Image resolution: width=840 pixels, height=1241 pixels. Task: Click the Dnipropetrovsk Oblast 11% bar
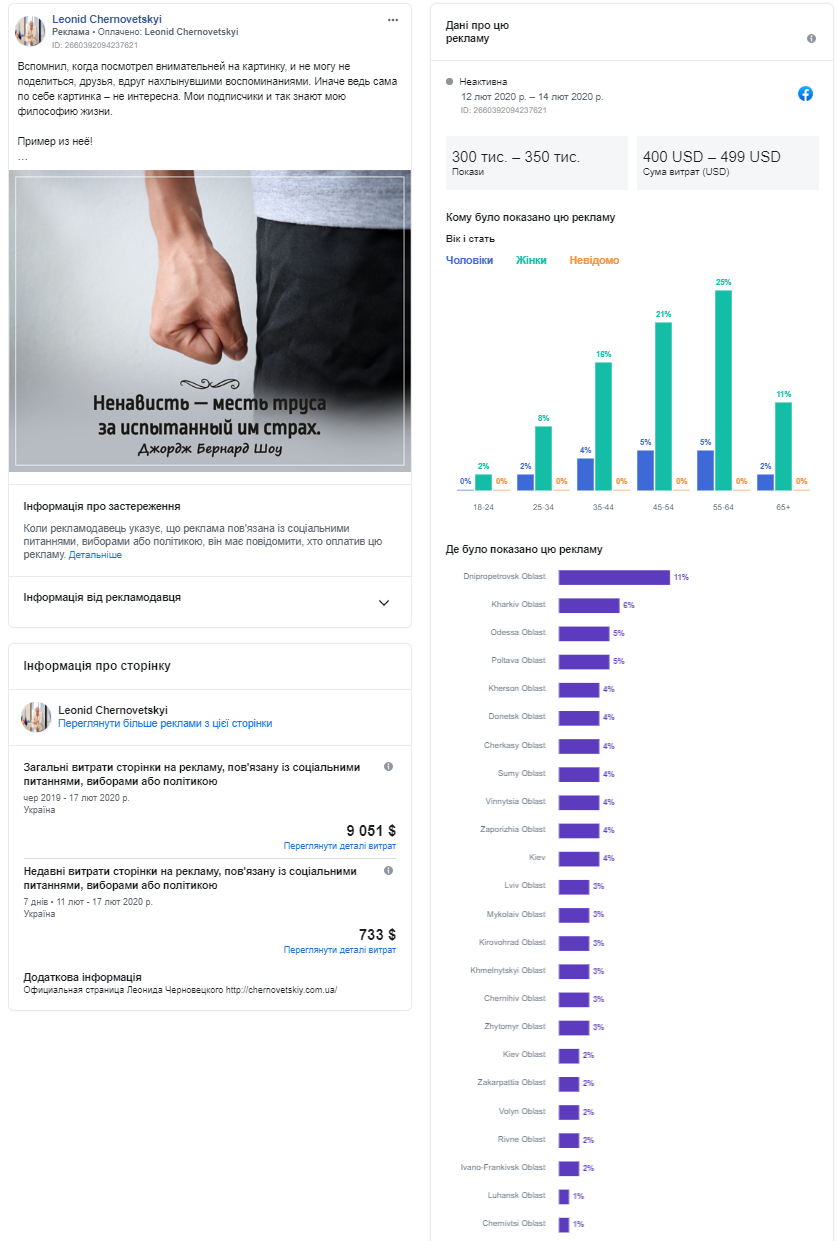point(614,577)
